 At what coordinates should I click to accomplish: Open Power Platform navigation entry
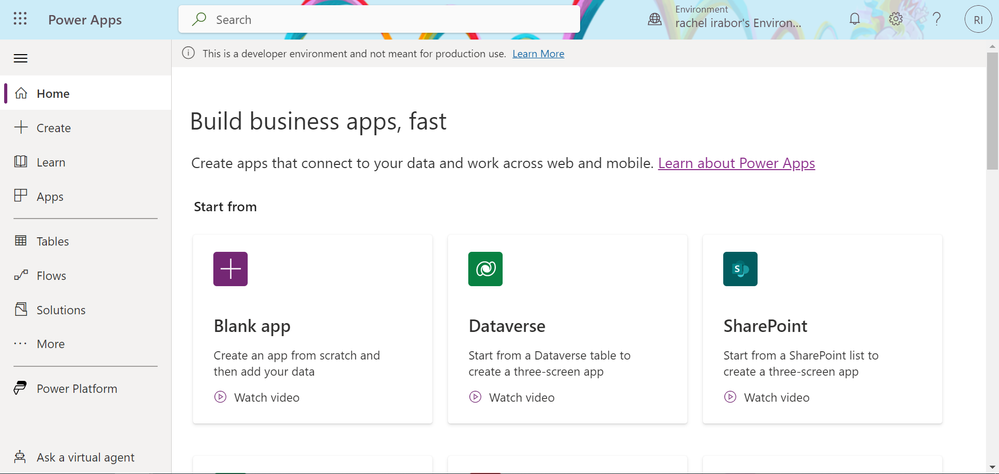(x=85, y=389)
